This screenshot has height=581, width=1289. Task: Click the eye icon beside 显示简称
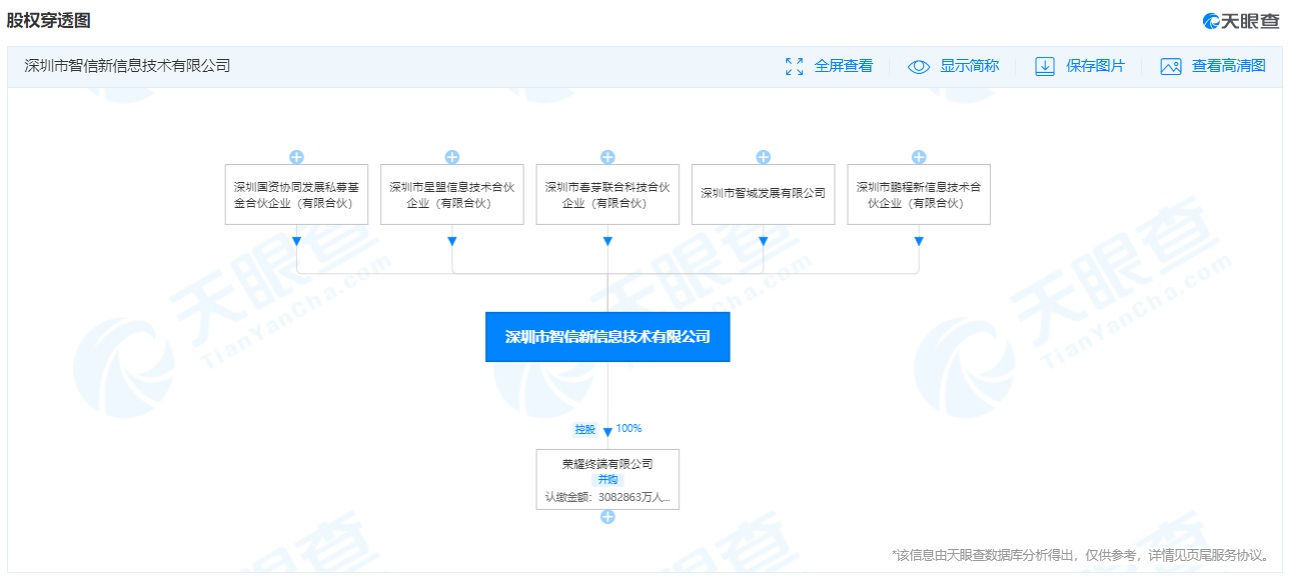(918, 66)
